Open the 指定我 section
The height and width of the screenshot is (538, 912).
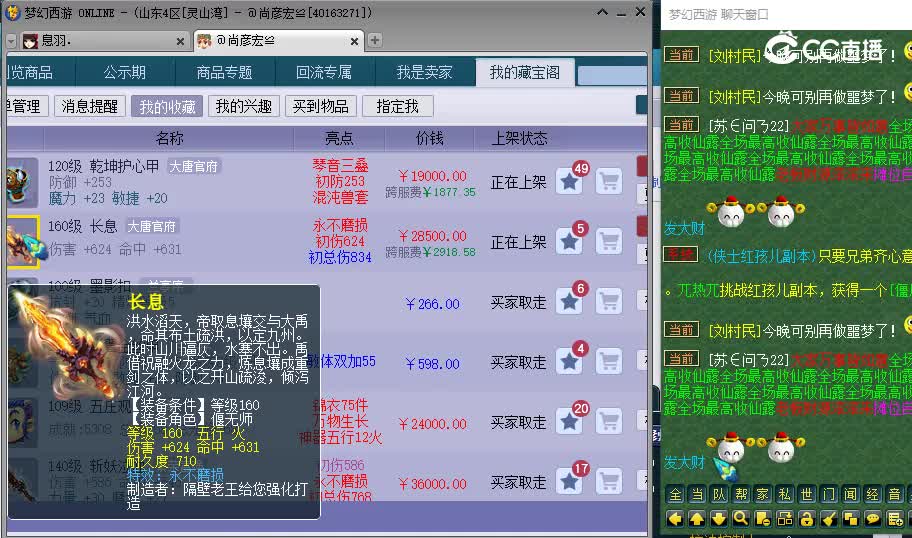[x=397, y=106]
